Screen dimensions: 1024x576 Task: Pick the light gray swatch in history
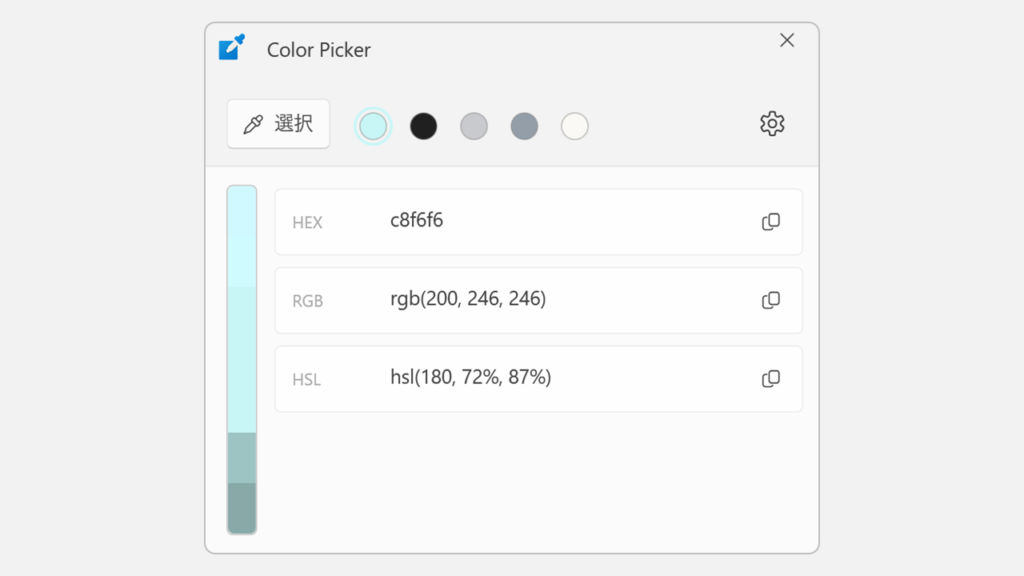[473, 126]
